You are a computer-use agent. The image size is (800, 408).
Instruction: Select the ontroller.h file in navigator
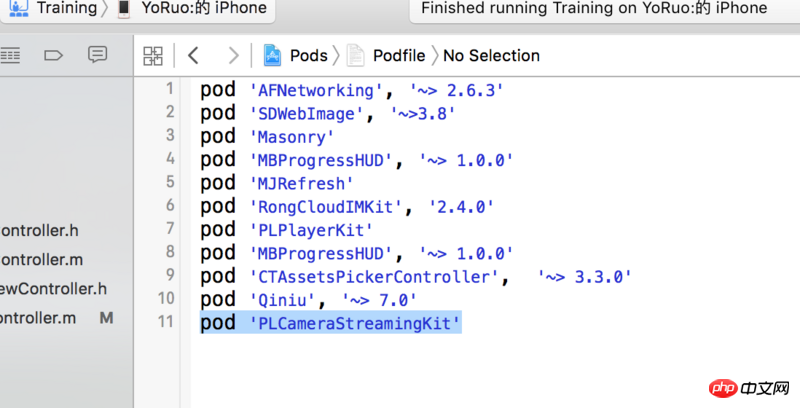(39, 231)
